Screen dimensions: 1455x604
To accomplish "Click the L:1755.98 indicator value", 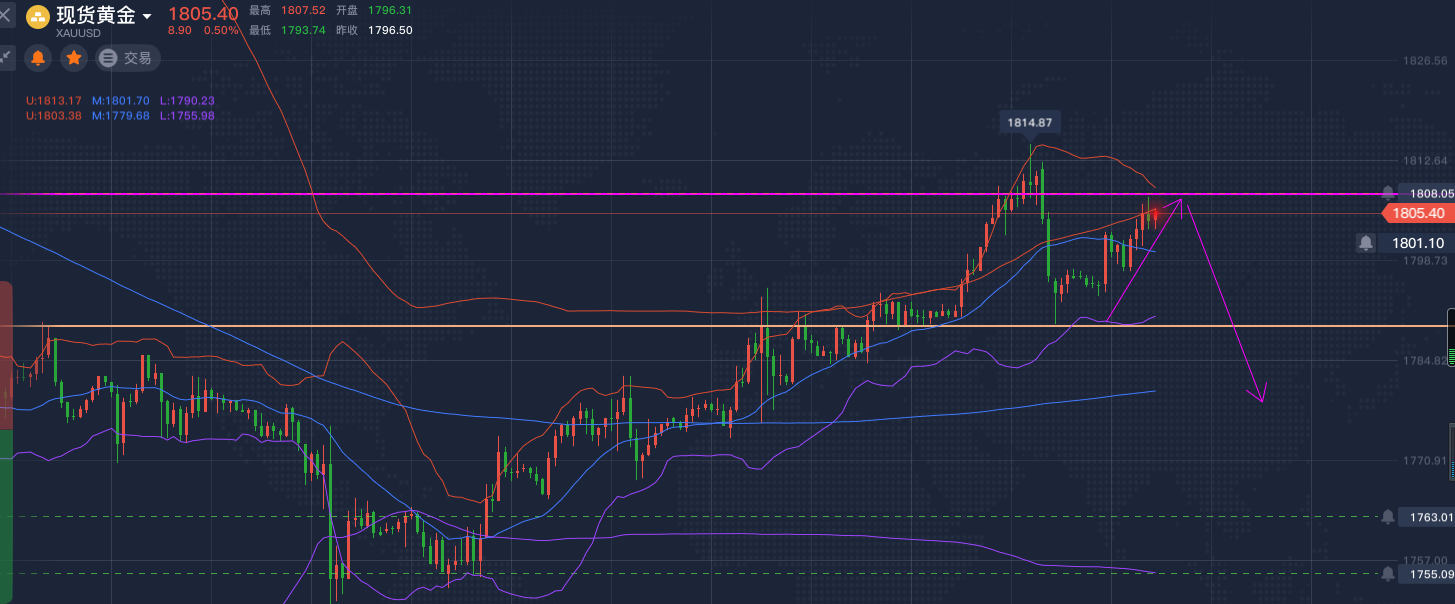I will tap(187, 115).
